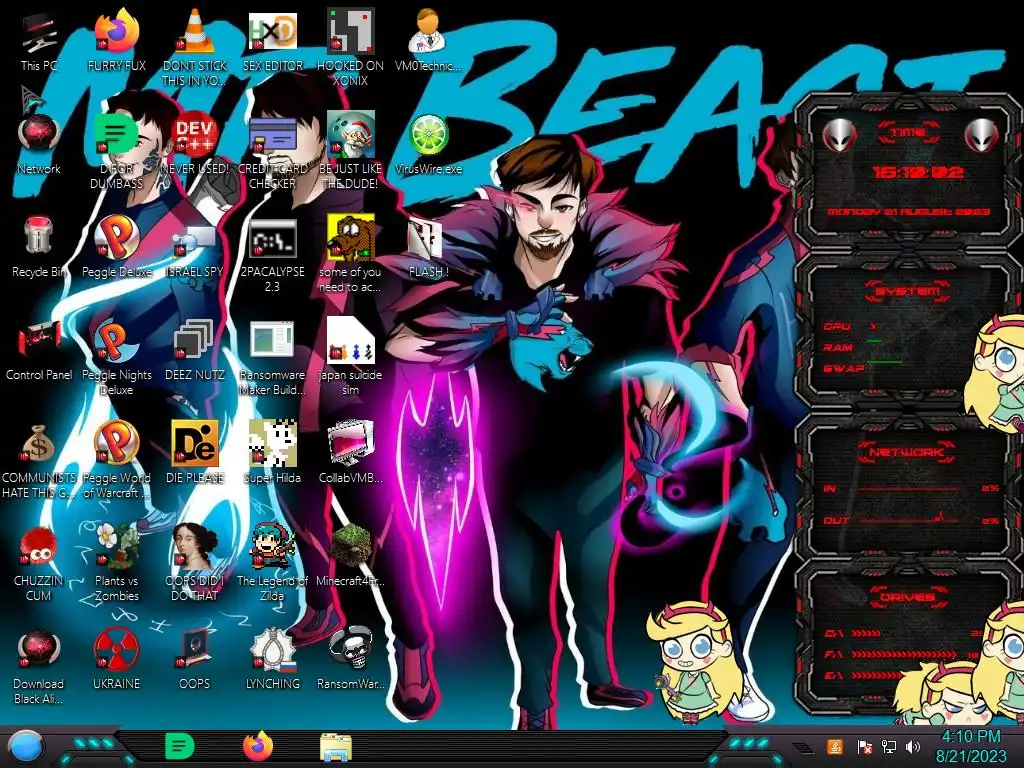Image resolution: width=1024 pixels, height=768 pixels.
Task: Open File Explorer from the taskbar
Action: pyautogui.click(x=336, y=747)
